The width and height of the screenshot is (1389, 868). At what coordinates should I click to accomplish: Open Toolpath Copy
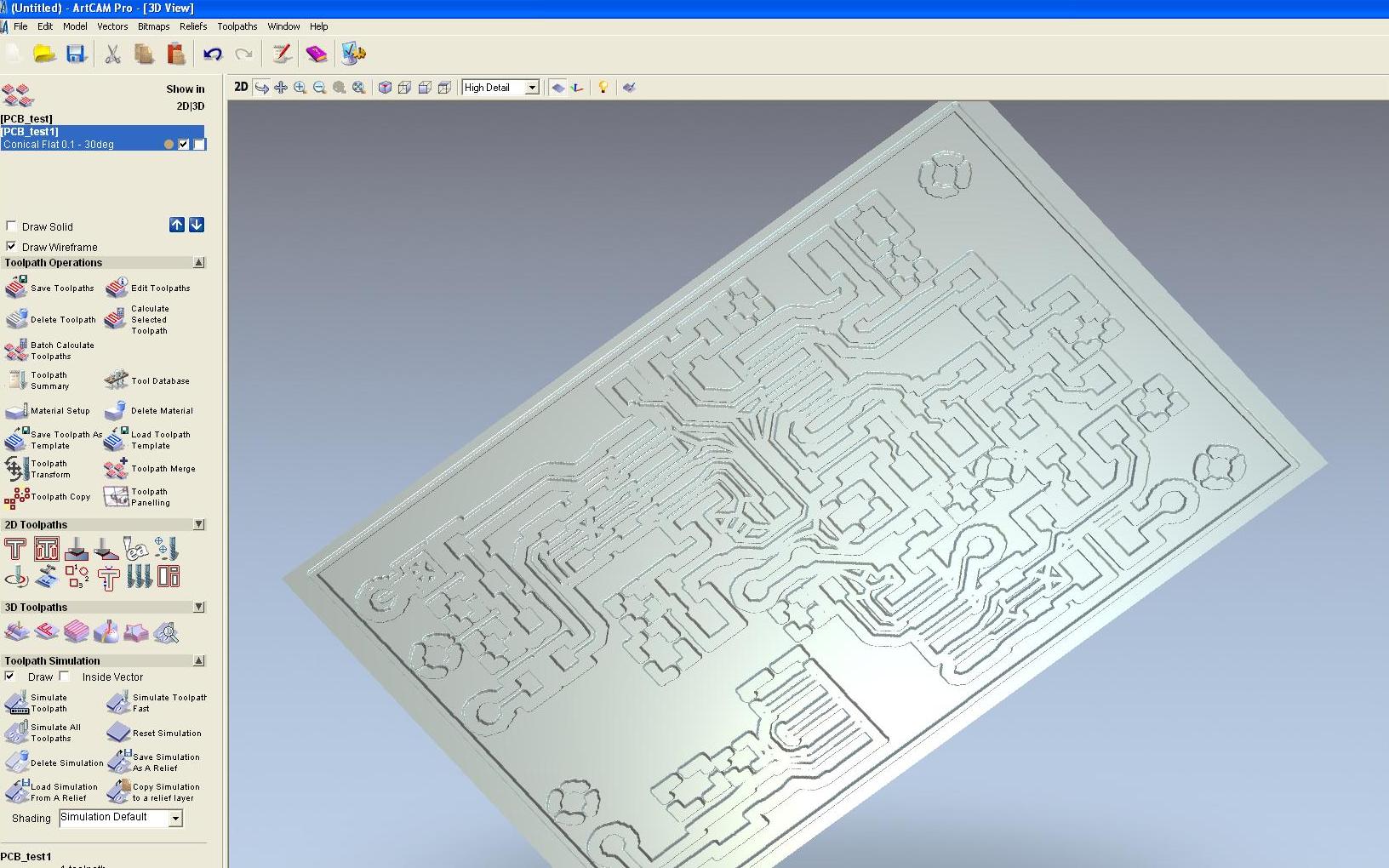click(x=47, y=497)
